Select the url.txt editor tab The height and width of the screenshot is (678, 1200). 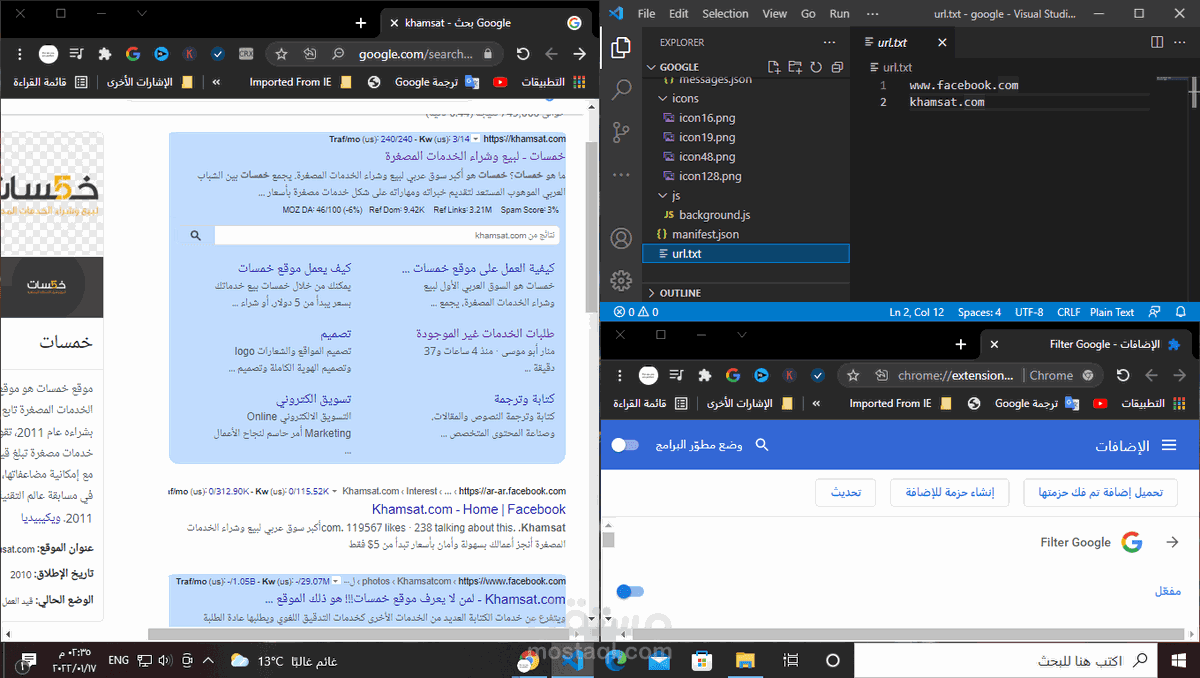pyautogui.click(x=903, y=43)
